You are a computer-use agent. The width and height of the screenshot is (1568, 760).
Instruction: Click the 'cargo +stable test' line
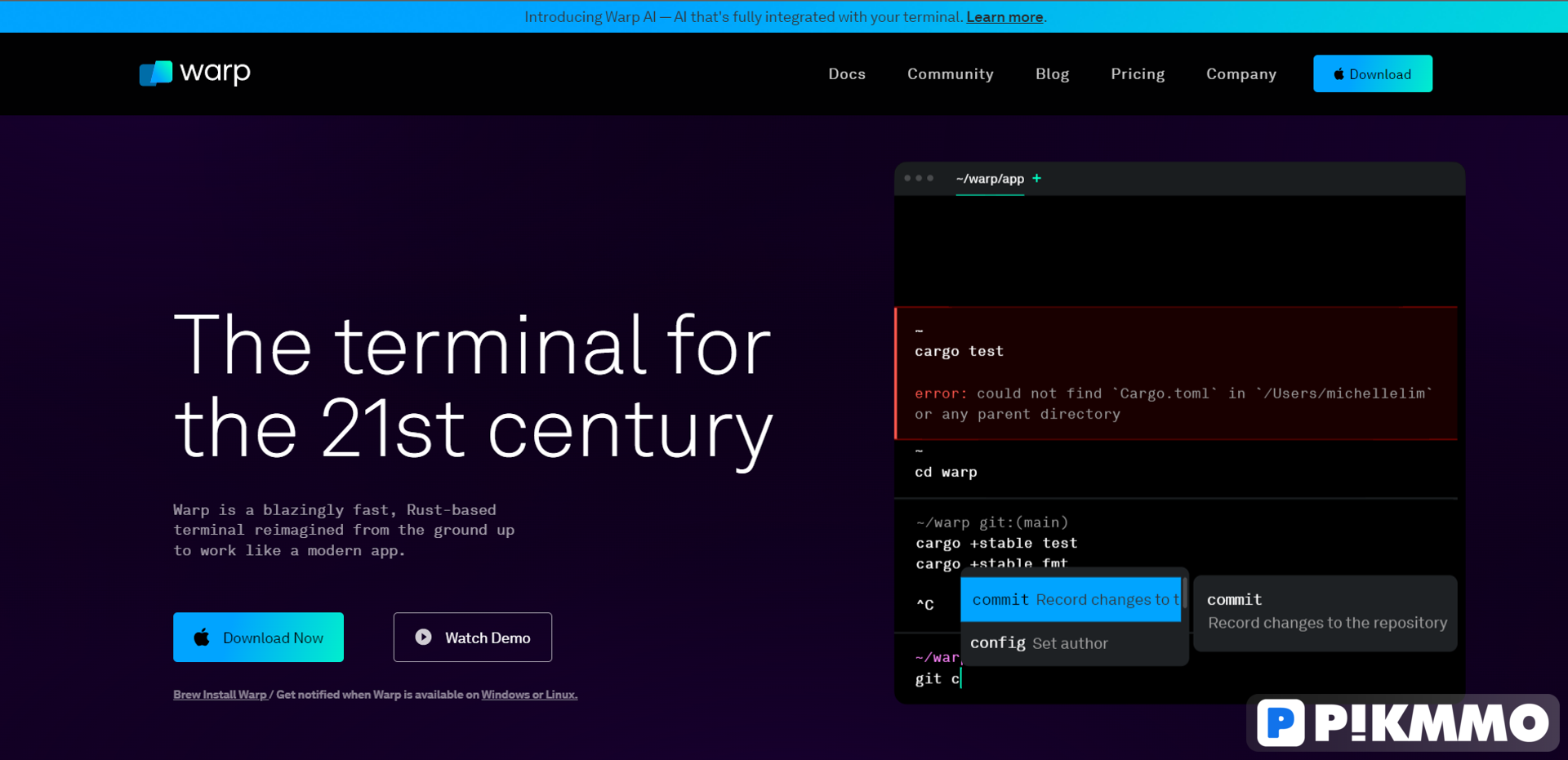tap(996, 543)
